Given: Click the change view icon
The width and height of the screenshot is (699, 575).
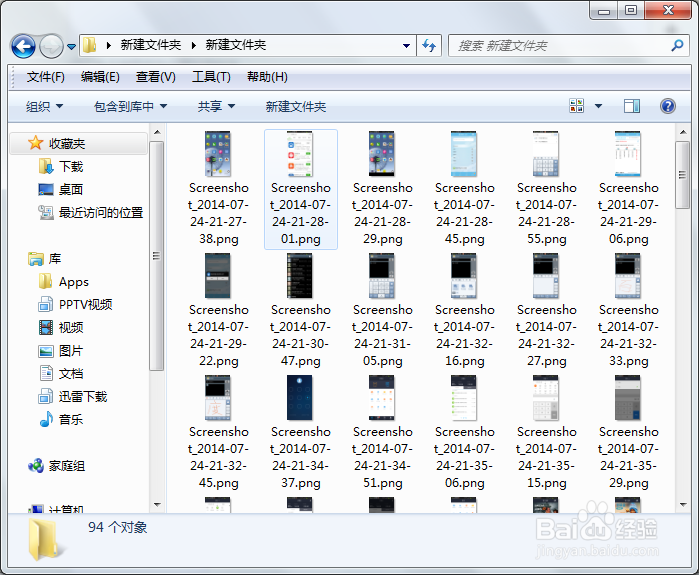Looking at the screenshot, I should tap(576, 106).
